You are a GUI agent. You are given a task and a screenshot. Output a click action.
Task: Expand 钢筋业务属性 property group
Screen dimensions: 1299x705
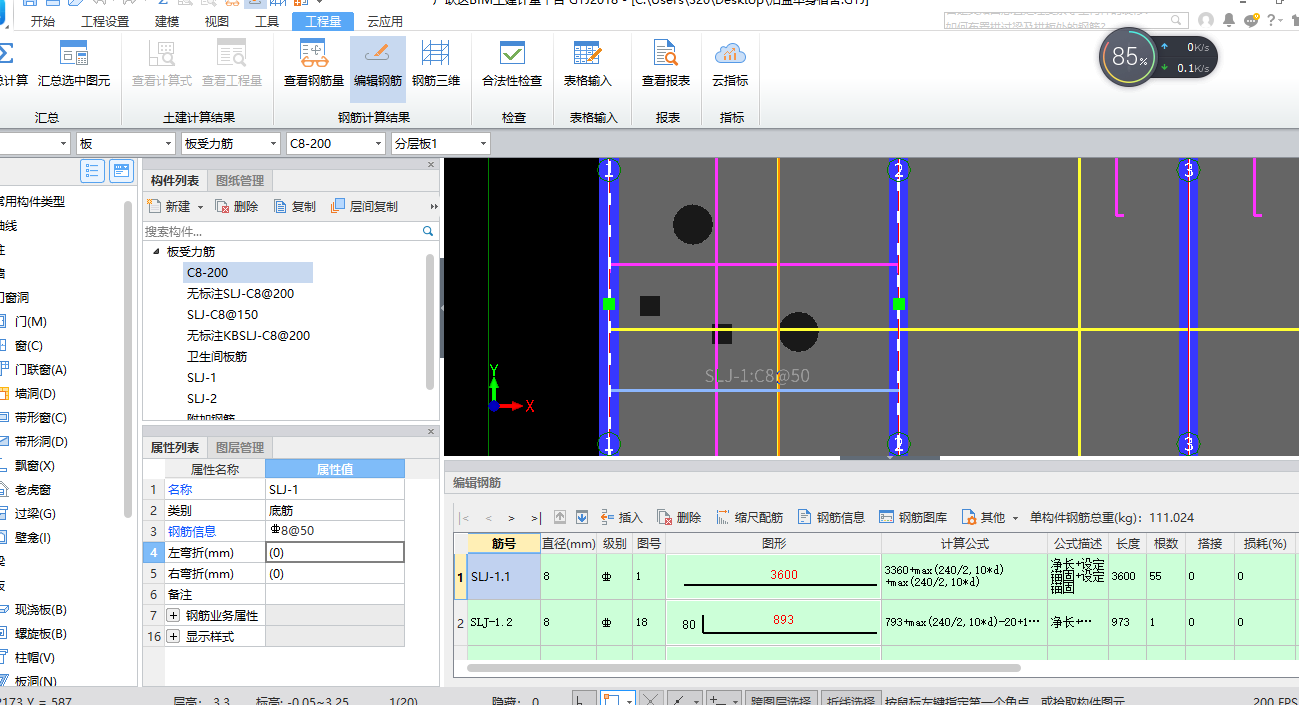pos(173,615)
